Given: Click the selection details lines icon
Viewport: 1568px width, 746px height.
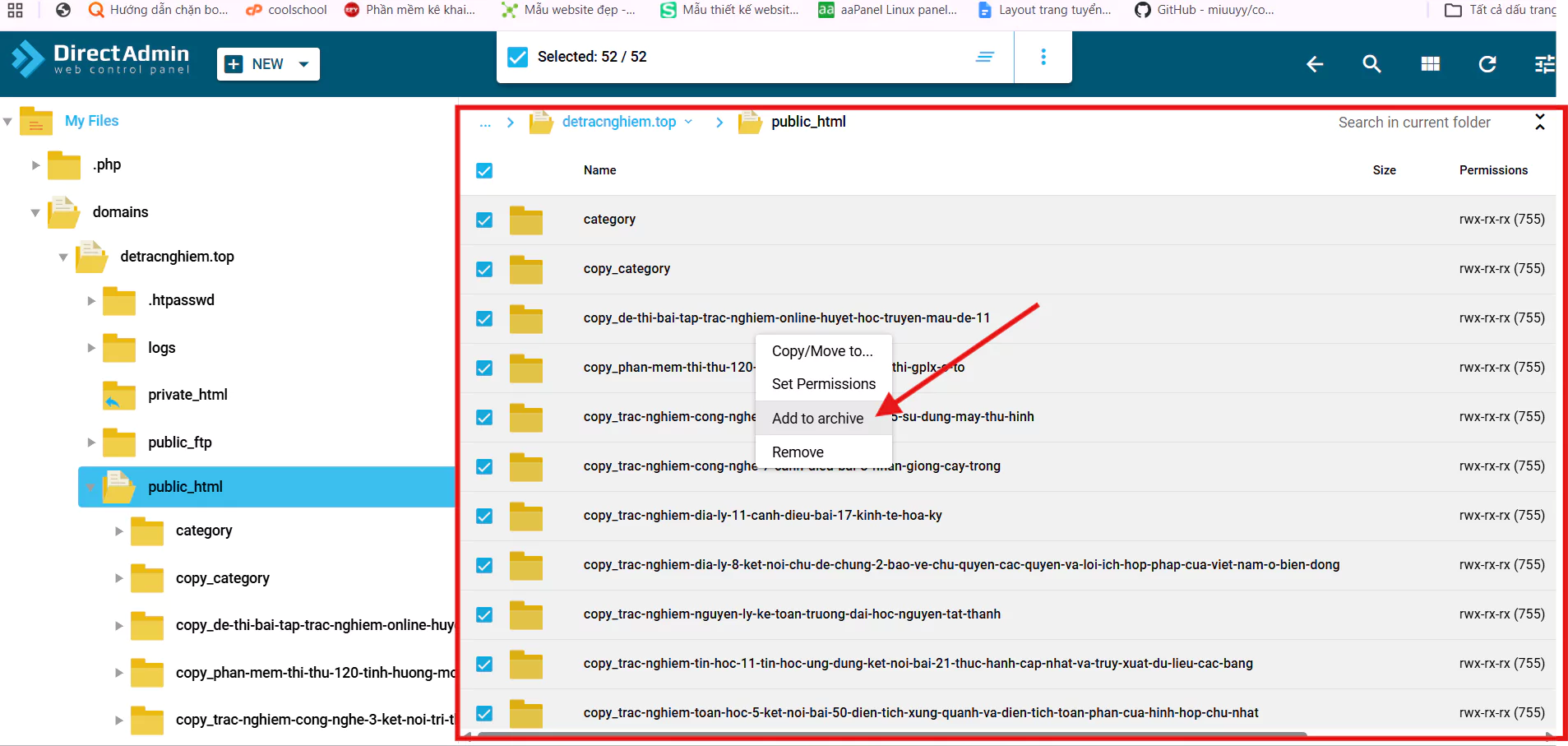Looking at the screenshot, I should pos(984,57).
